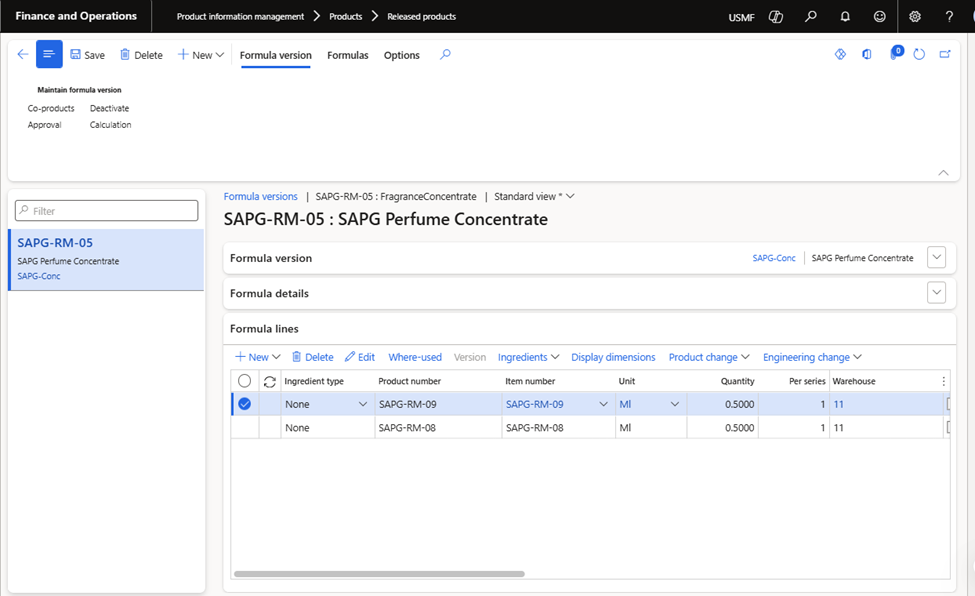Viewport: 975px width, 596px height.
Task: Click the Finance and Operations home title
Action: click(x=76, y=16)
